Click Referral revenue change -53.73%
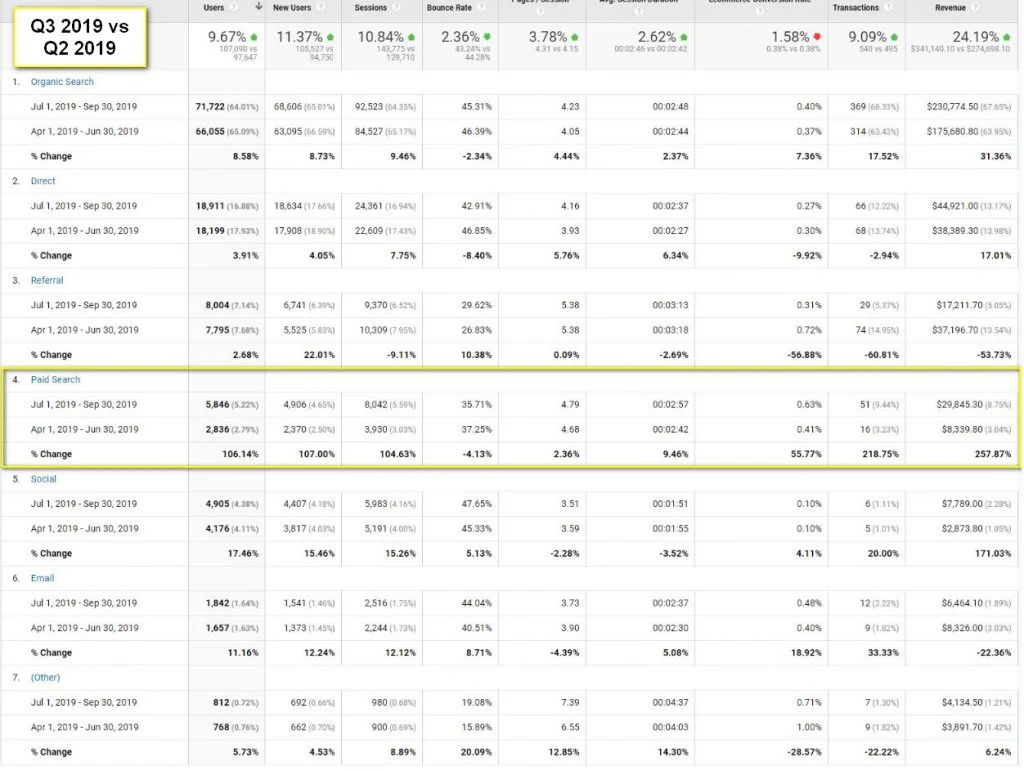 point(994,354)
